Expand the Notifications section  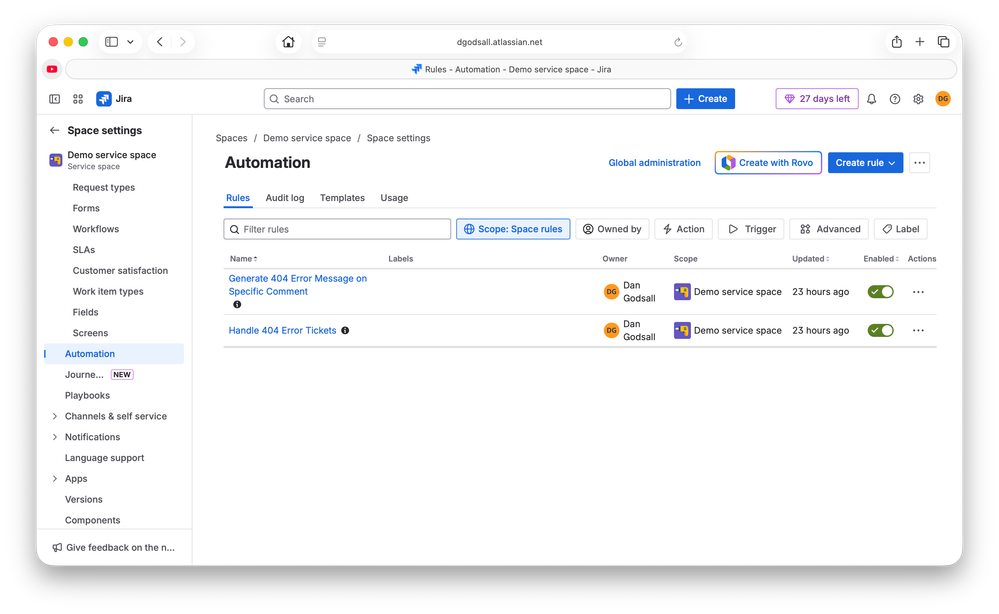pyautogui.click(x=55, y=437)
